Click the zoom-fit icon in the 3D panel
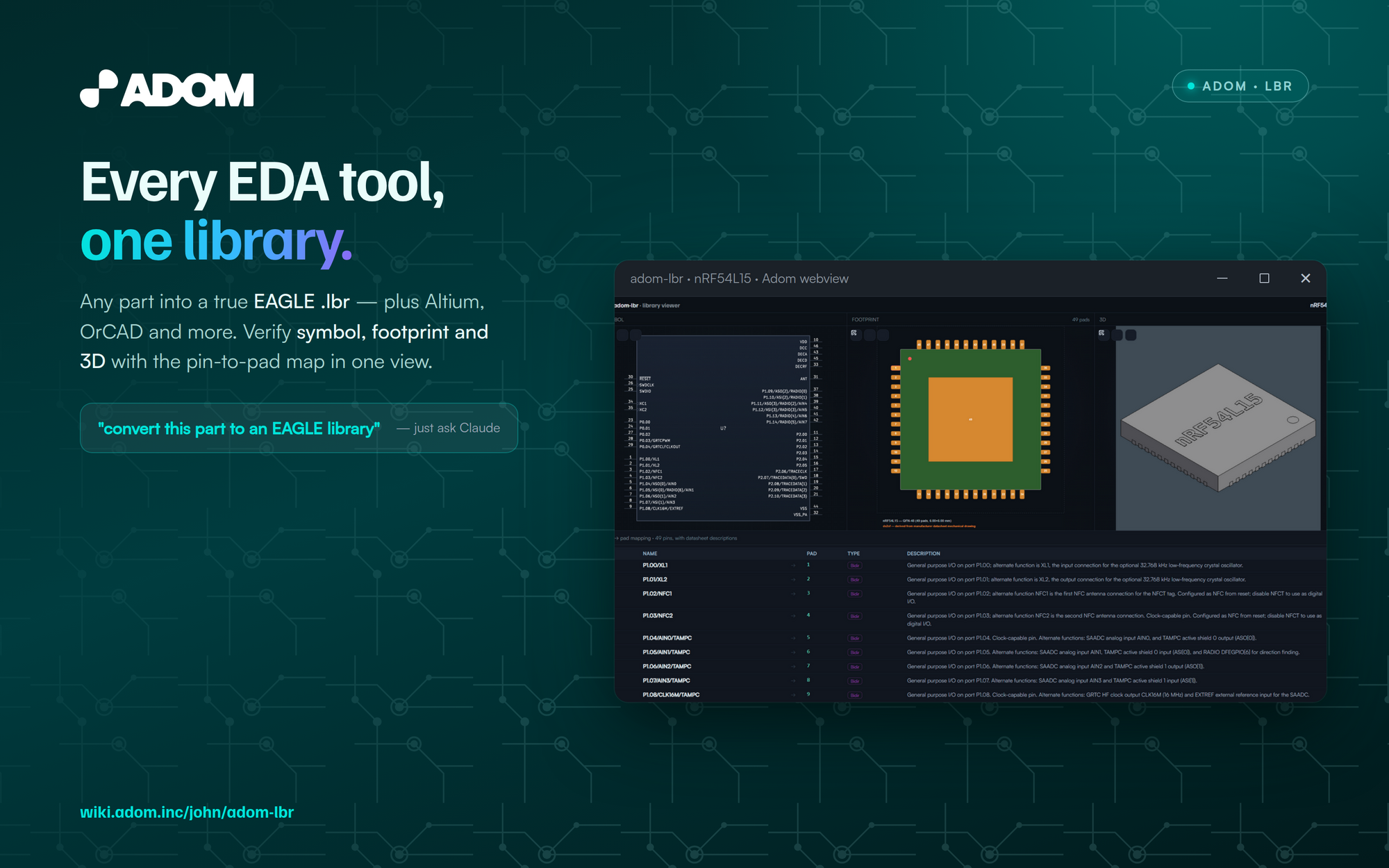Viewport: 1389px width, 868px height. click(1101, 333)
